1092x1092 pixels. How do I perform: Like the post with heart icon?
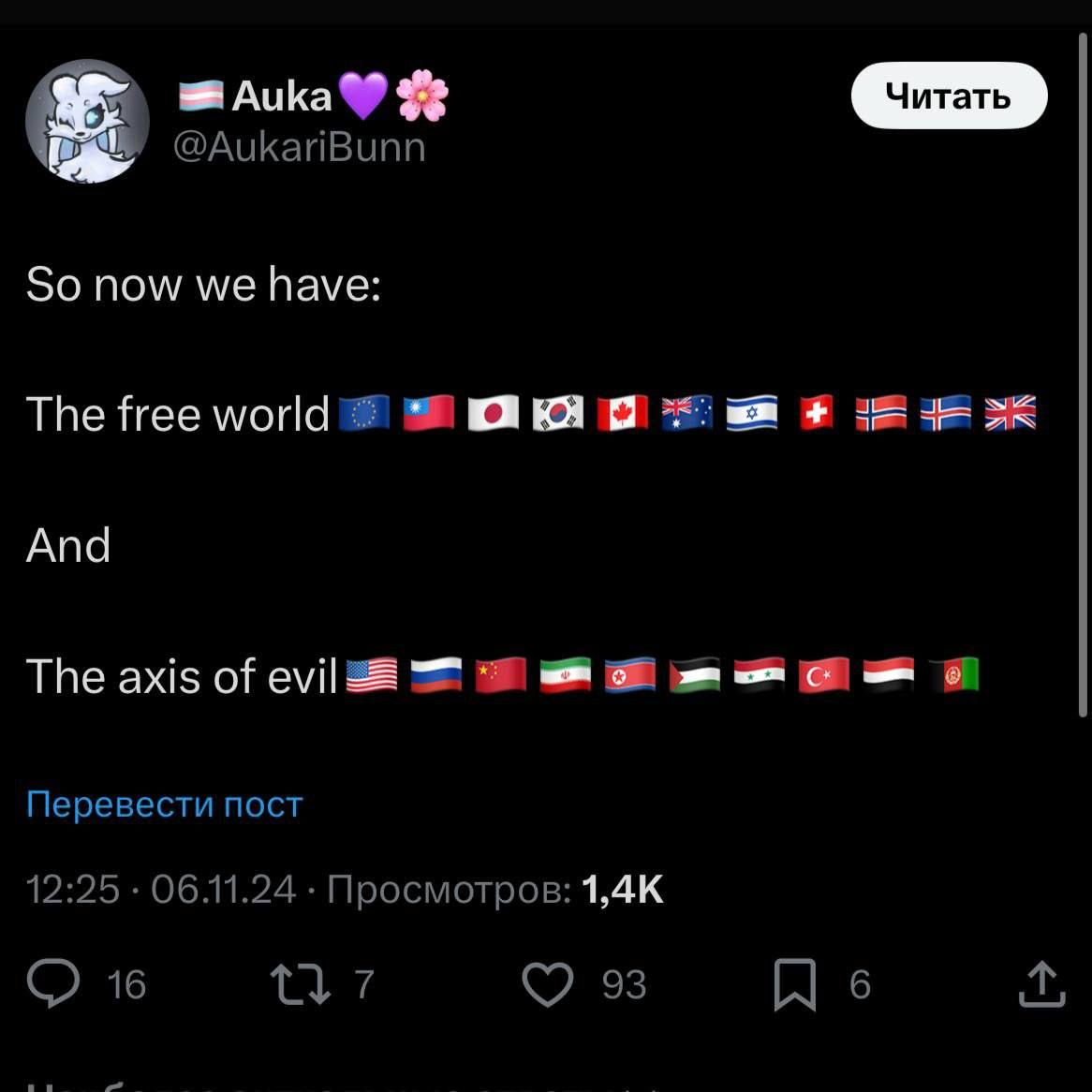[548, 983]
